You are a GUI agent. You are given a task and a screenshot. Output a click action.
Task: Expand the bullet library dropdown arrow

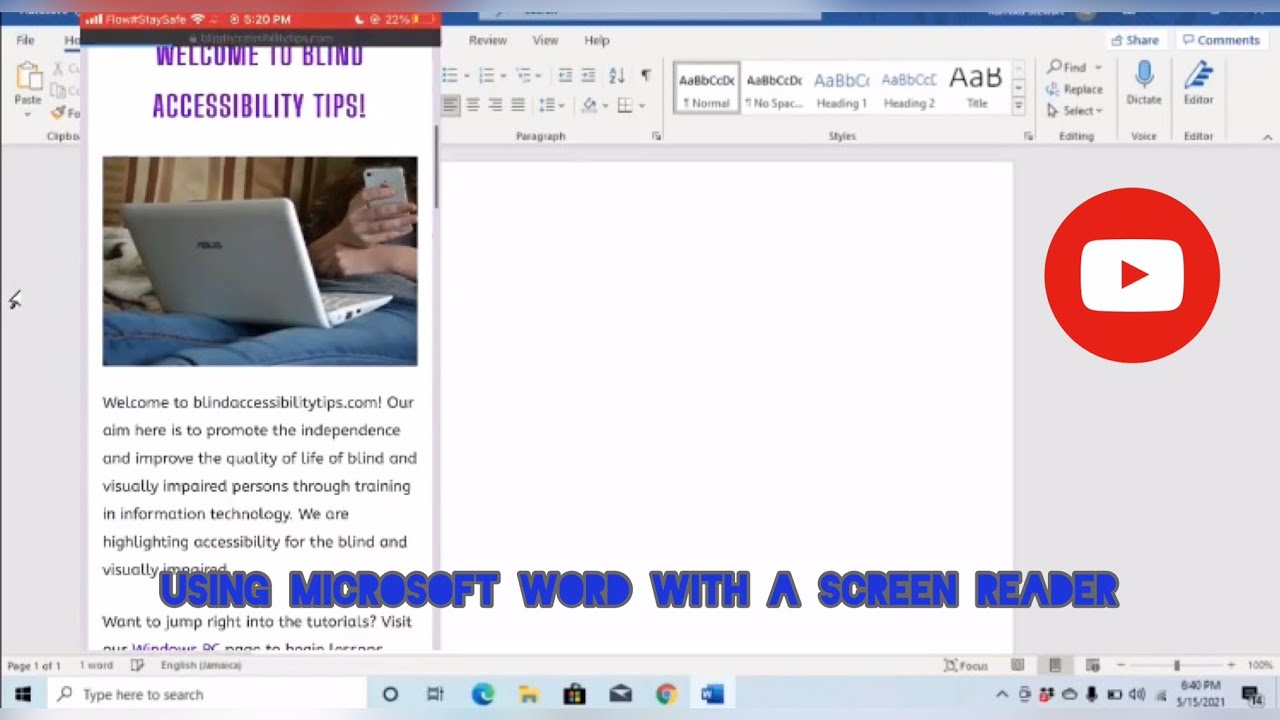[466, 76]
